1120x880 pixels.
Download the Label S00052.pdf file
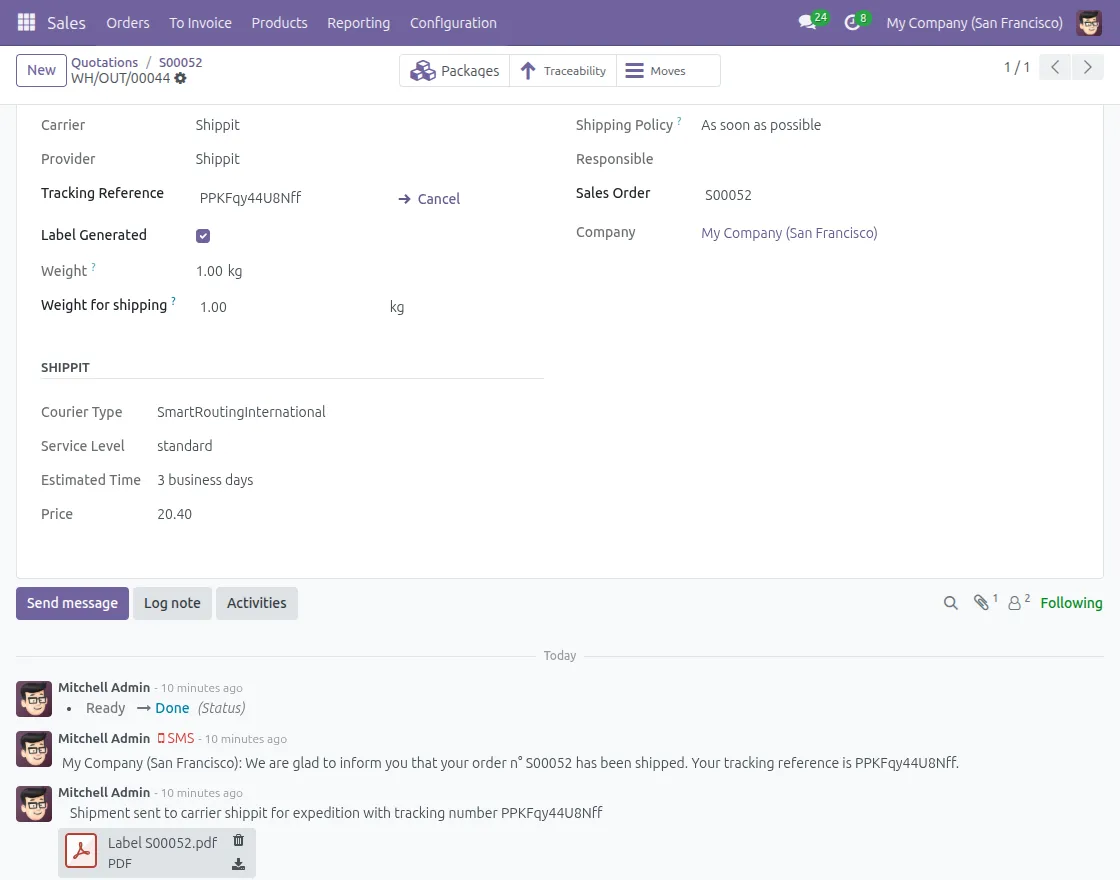pos(239,865)
